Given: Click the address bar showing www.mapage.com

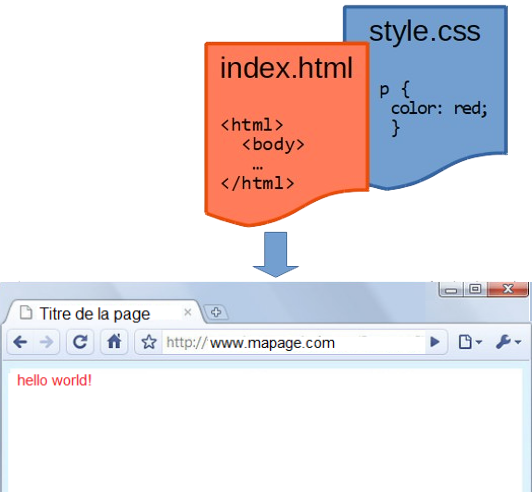Looking at the screenshot, I should click(x=294, y=343).
